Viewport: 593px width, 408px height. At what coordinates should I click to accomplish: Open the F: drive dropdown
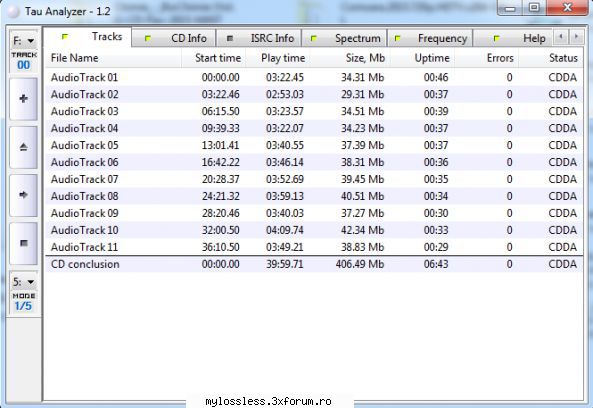pos(23,40)
